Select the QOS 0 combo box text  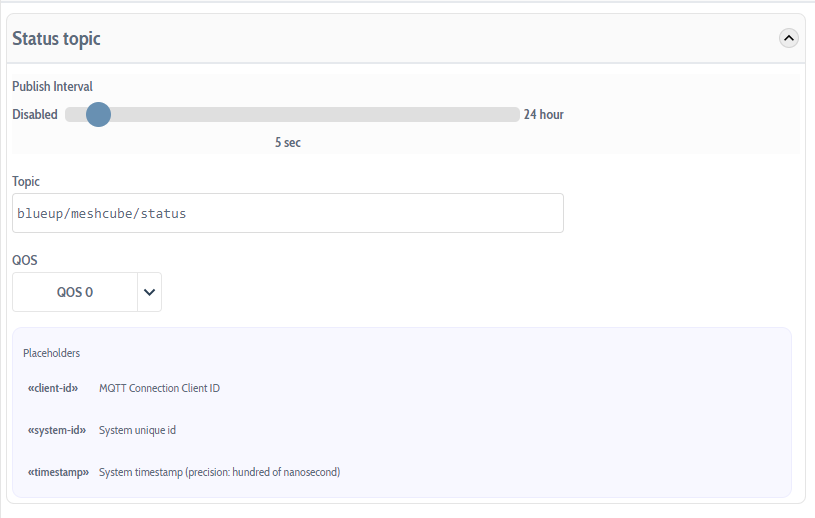(75, 292)
